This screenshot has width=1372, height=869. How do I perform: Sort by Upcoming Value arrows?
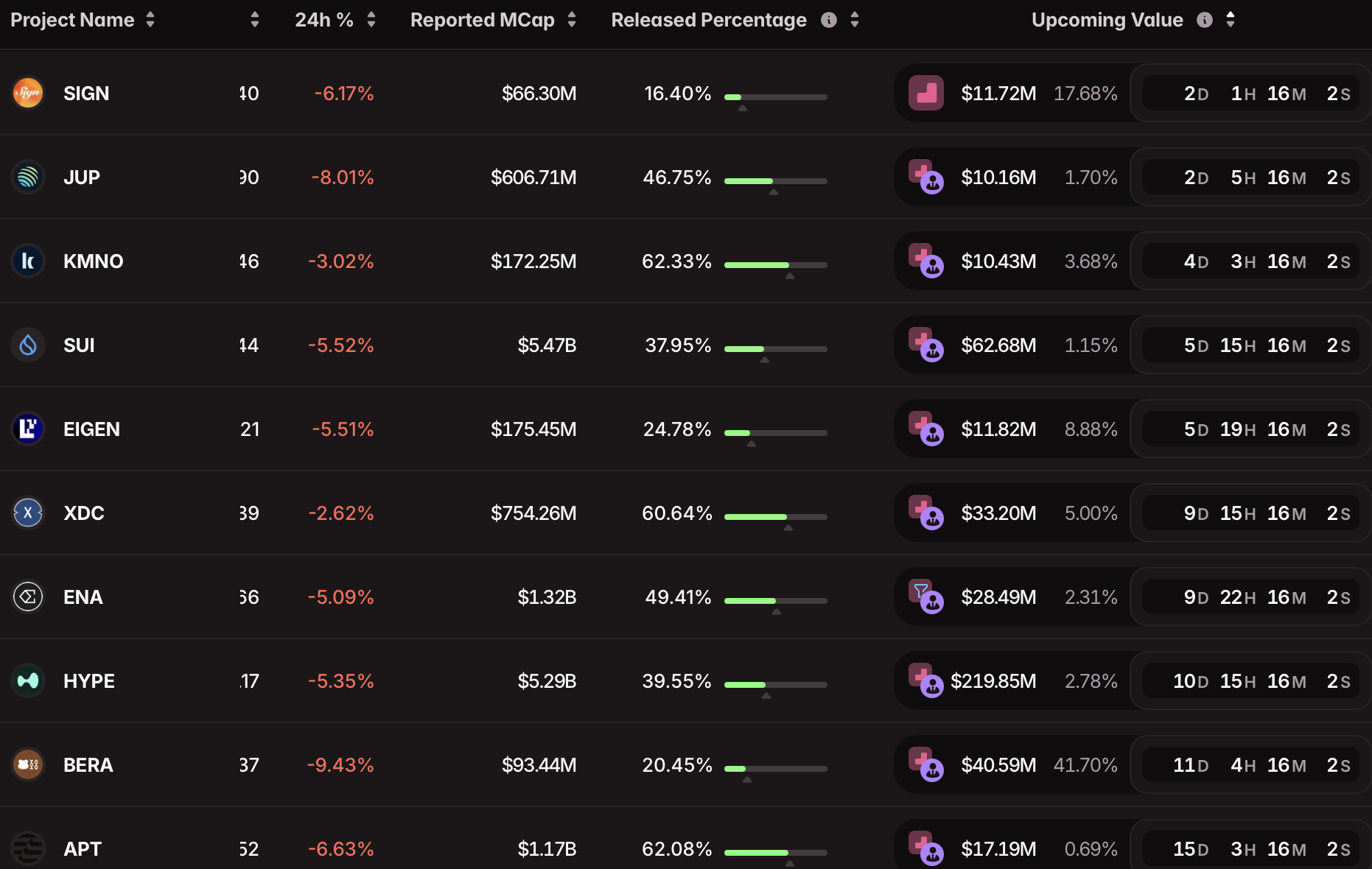coord(1231,20)
